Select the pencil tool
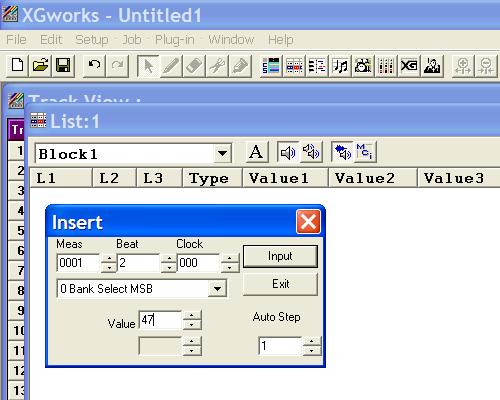Screen dimensions: 500x400 (x=171, y=65)
